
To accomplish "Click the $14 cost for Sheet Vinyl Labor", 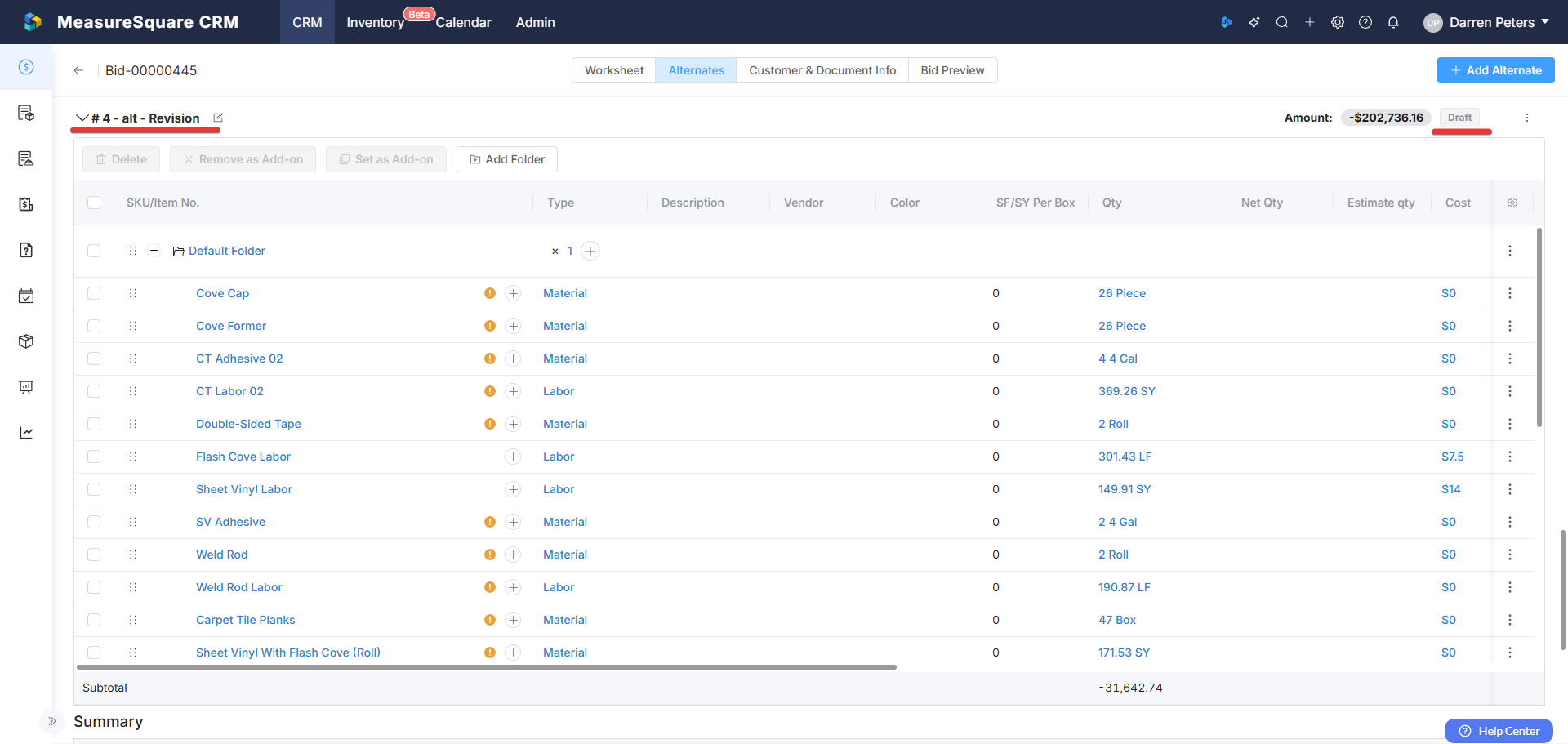I will 1451,489.
